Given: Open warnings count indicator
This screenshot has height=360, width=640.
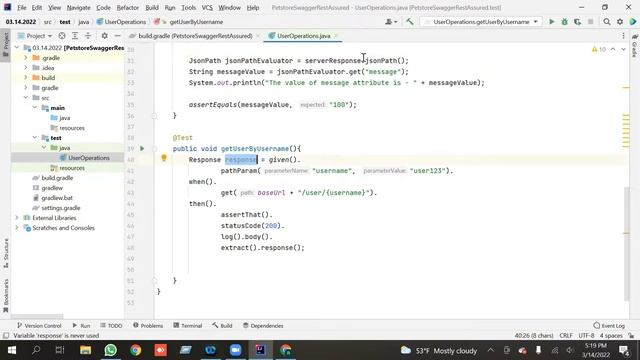Looking at the screenshot, I should click(599, 49).
